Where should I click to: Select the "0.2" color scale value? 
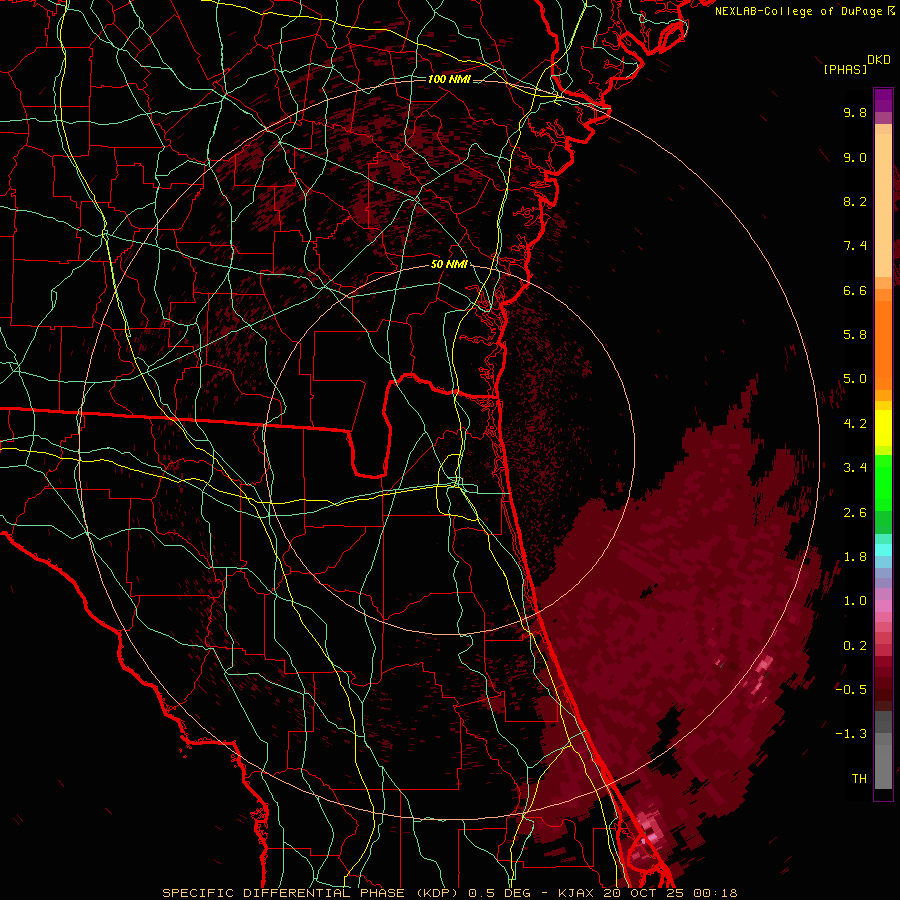[x=855, y=646]
